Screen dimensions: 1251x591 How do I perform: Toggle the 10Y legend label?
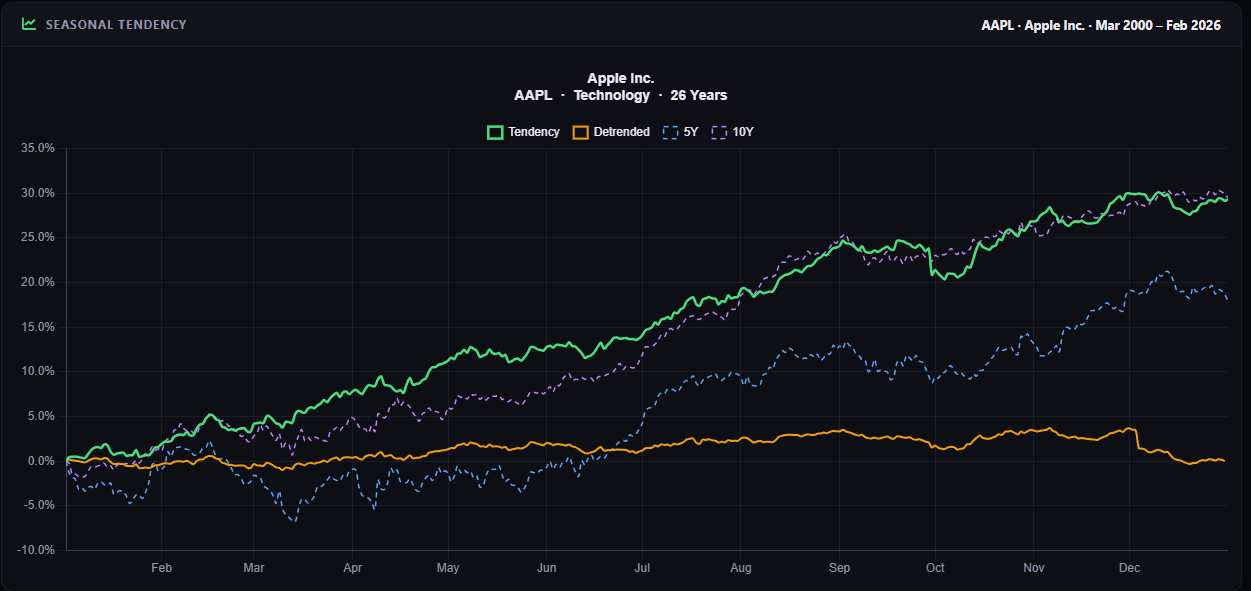tap(743, 132)
